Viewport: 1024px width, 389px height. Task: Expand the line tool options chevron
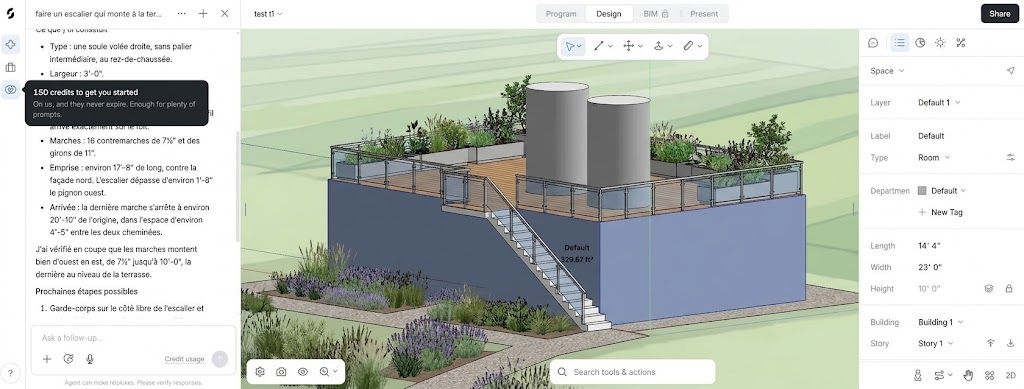coord(611,46)
